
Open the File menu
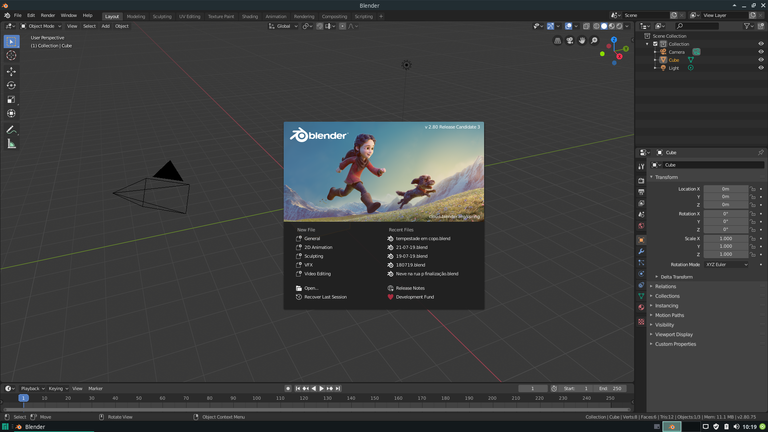(18, 16)
